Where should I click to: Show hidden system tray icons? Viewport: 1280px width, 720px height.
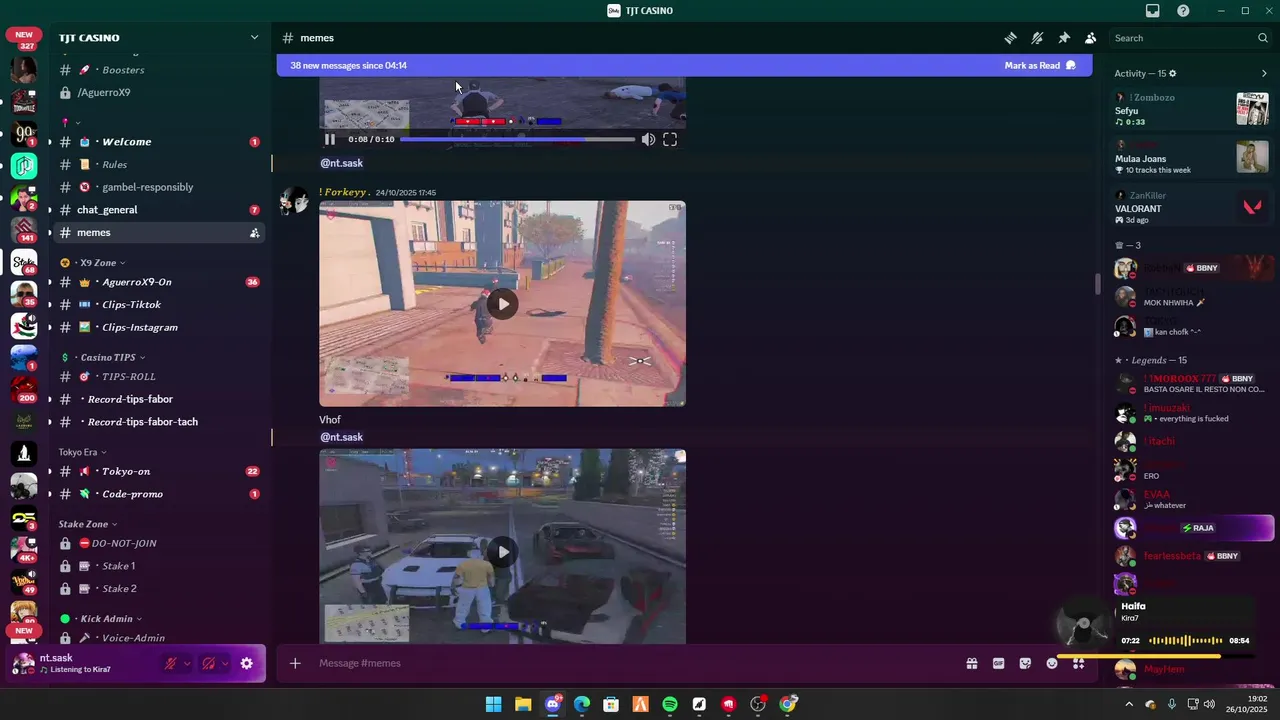tap(1129, 704)
